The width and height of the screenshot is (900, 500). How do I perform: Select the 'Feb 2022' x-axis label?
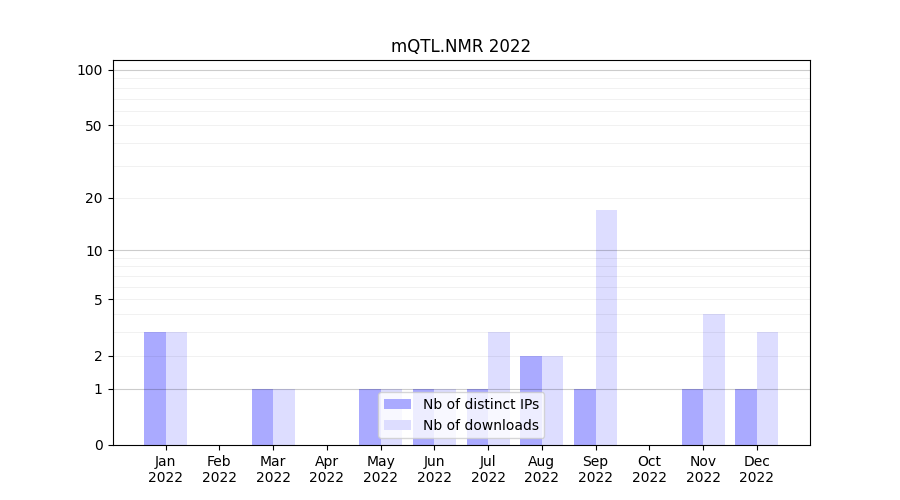(x=219, y=469)
